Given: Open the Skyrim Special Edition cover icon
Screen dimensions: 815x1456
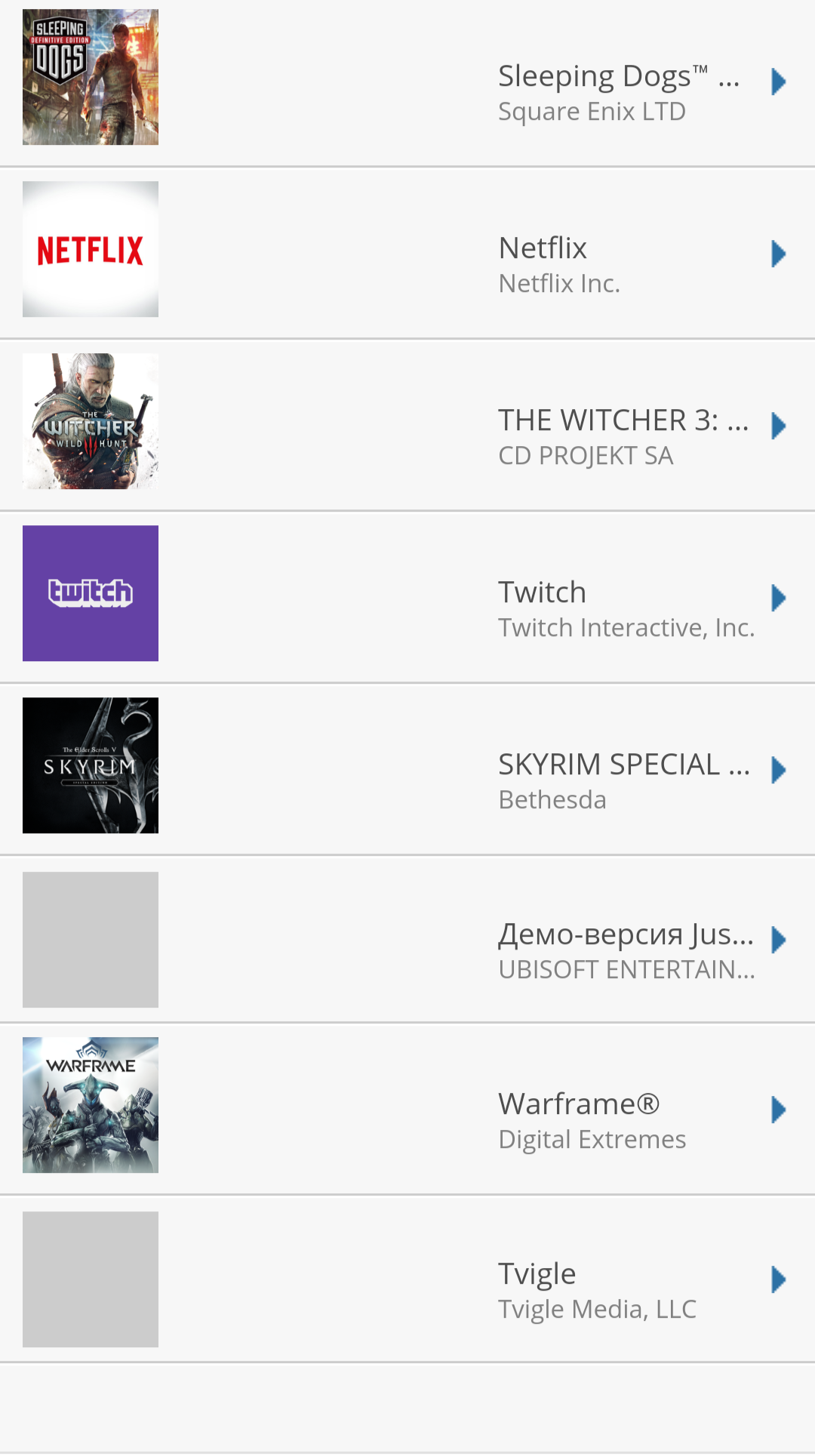Looking at the screenshot, I should point(91,765).
